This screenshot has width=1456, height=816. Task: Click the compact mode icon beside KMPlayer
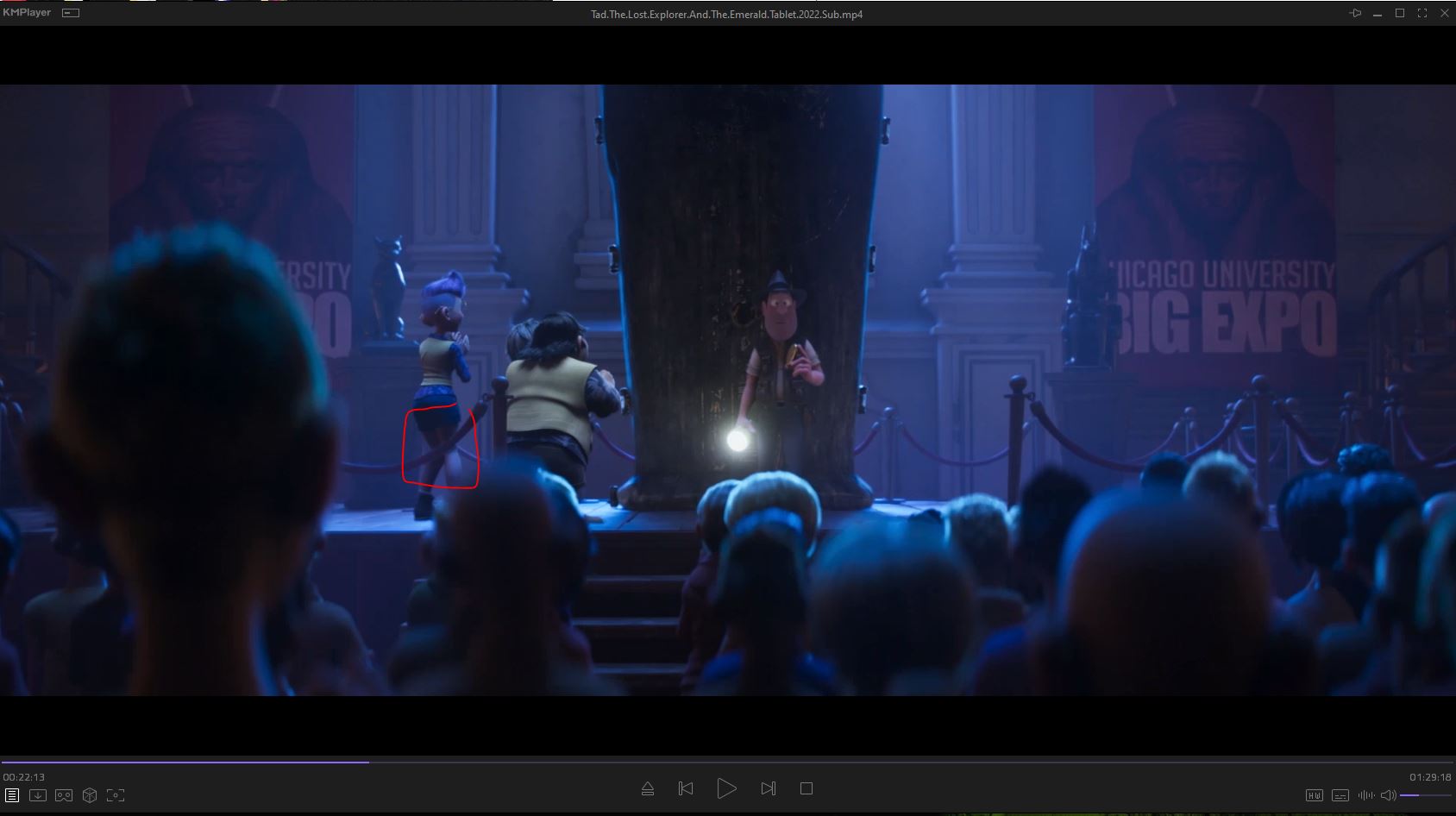click(x=72, y=13)
